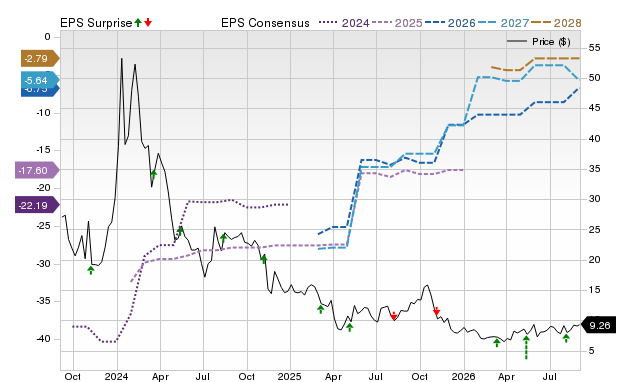Screen dimensions: 640x382
Task: Click the black 9.26 current price tag
Action: (x=598, y=325)
